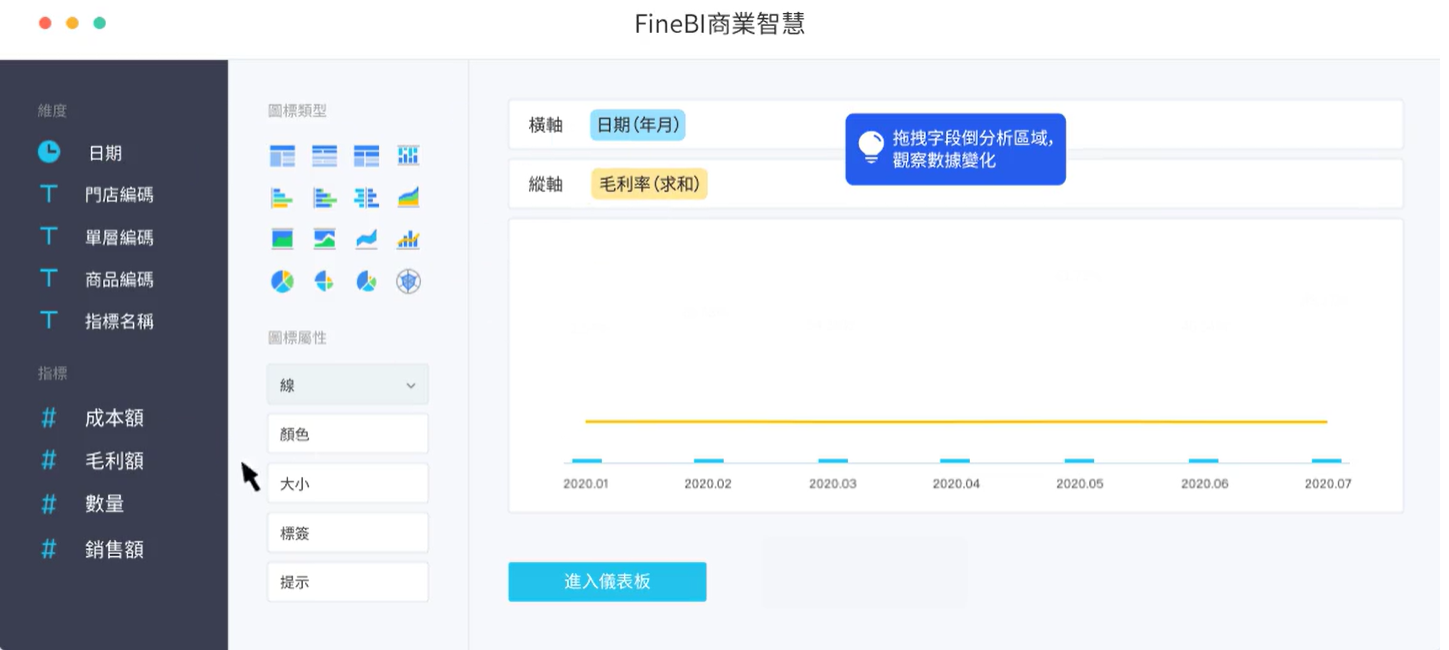Click the 圖標屬性 heading
This screenshot has height=650, width=1449.
tap(297, 338)
